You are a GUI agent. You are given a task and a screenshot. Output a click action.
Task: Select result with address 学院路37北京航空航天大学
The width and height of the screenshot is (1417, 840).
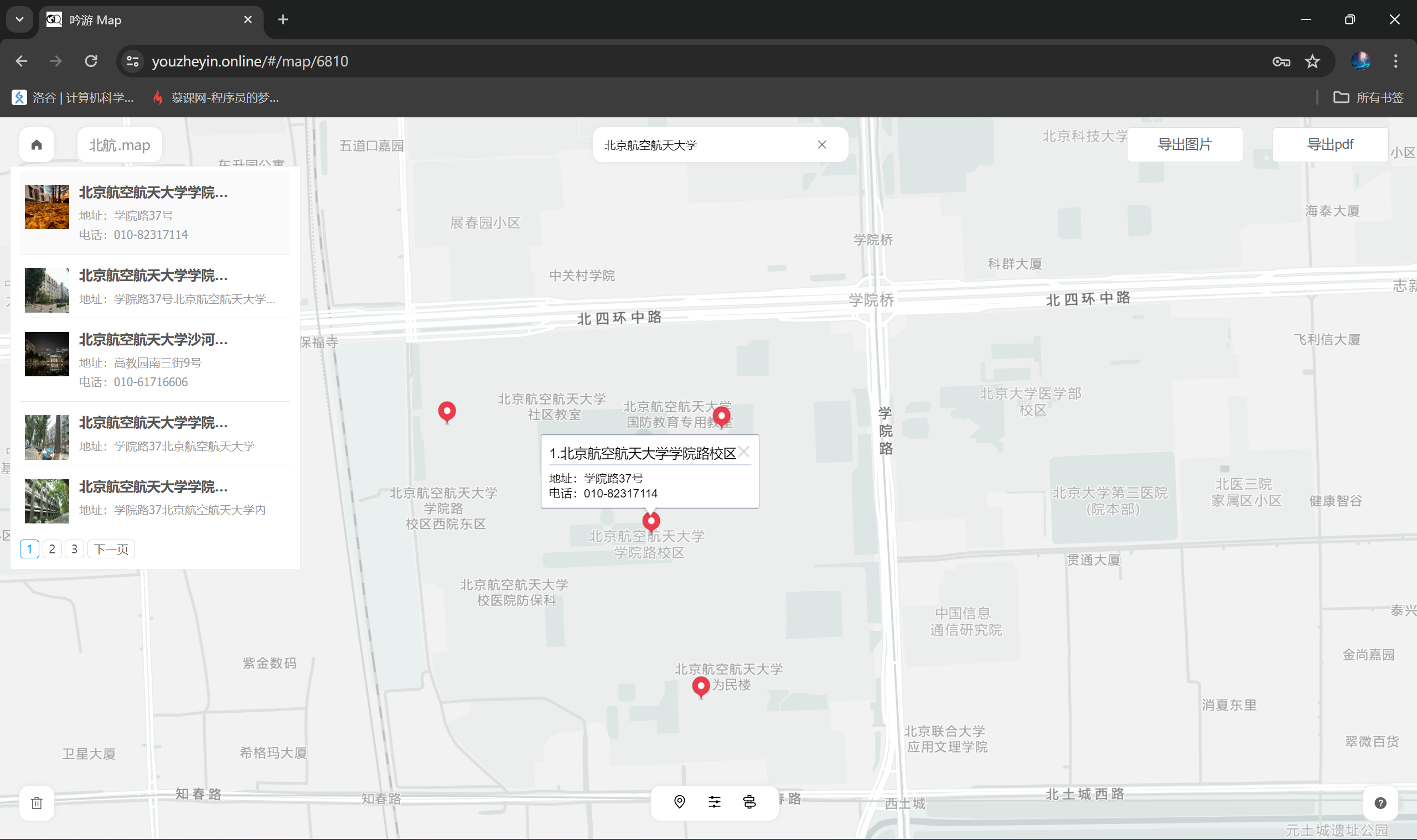click(x=154, y=434)
